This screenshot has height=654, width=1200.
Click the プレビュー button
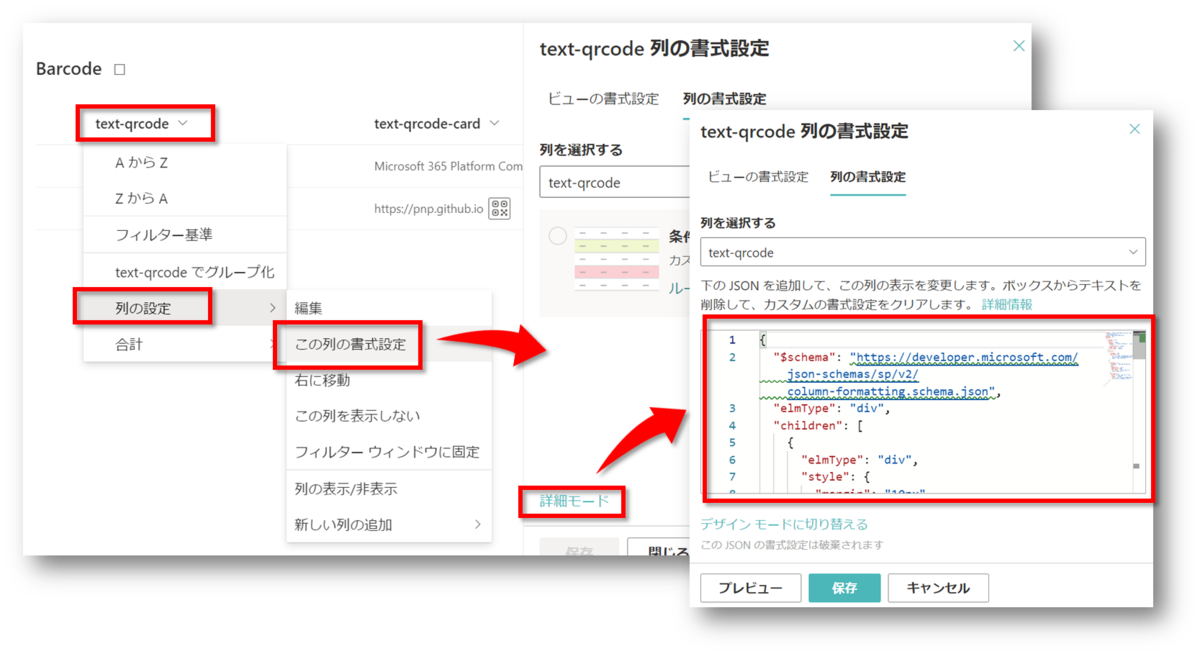coord(750,588)
